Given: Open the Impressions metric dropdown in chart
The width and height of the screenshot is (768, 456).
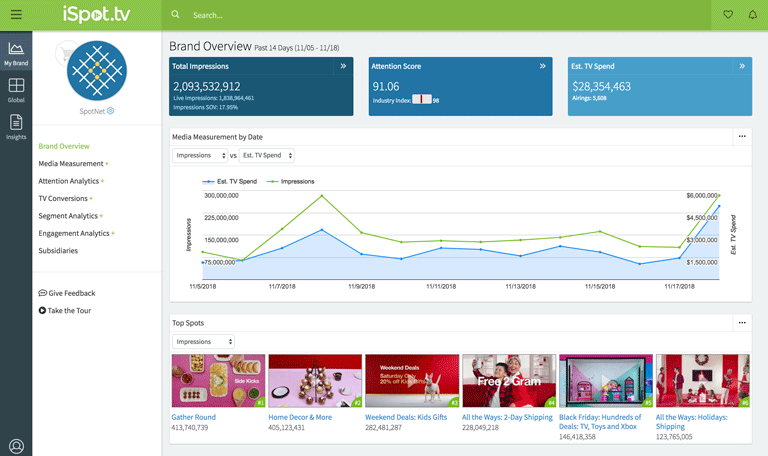Looking at the screenshot, I should click(x=200, y=156).
